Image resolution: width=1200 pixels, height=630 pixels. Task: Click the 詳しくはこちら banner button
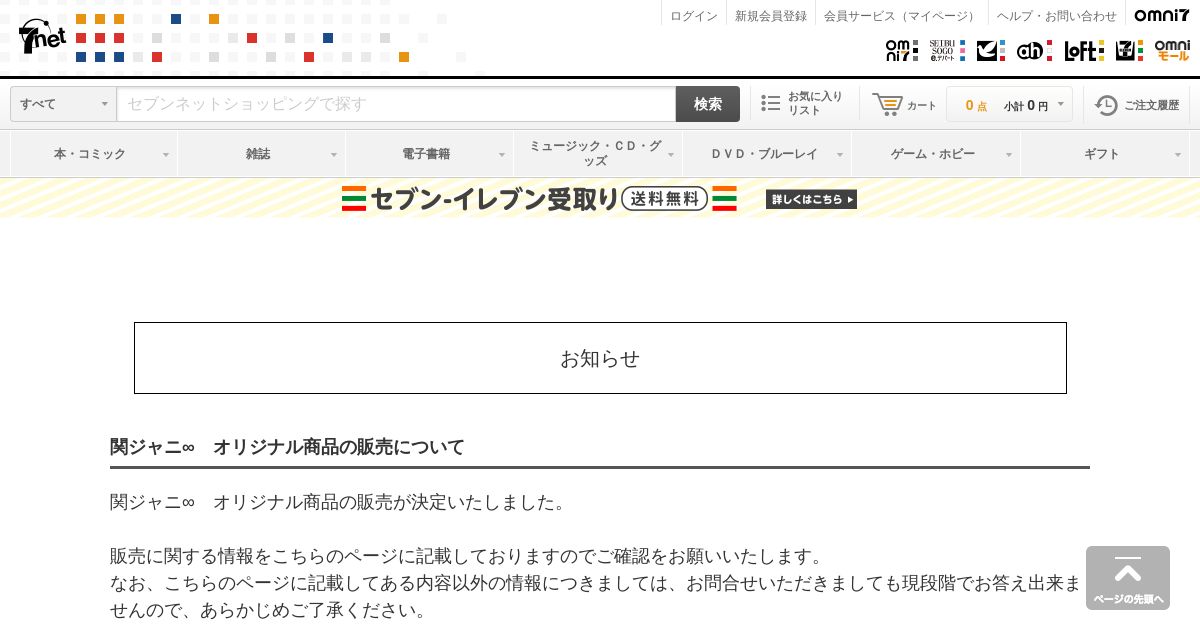point(811,199)
